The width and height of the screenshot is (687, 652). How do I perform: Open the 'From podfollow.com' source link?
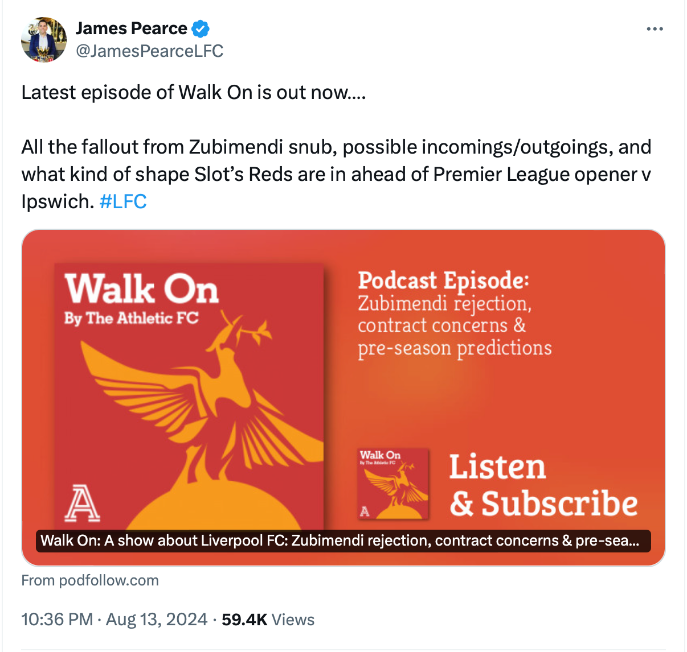click(89, 580)
